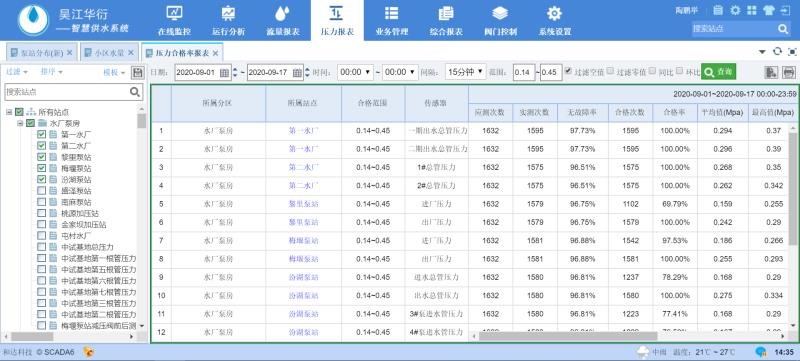Open the 综合报表 comprehensive report module
800x361 pixels.
(446, 20)
